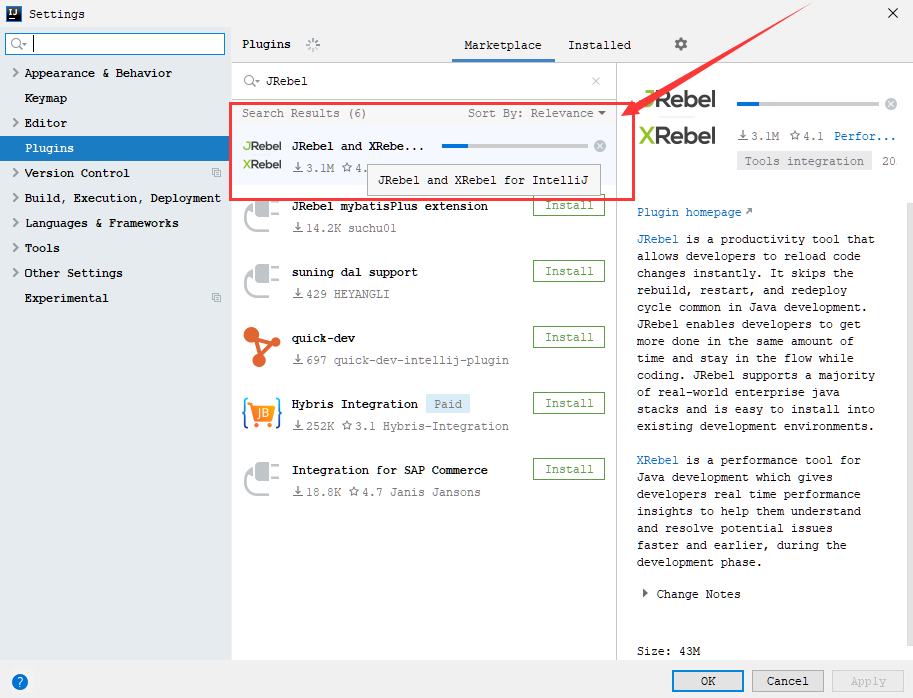Screen dimensions: 913x698
Task: Select suning dal support title
Action: (x=355, y=272)
